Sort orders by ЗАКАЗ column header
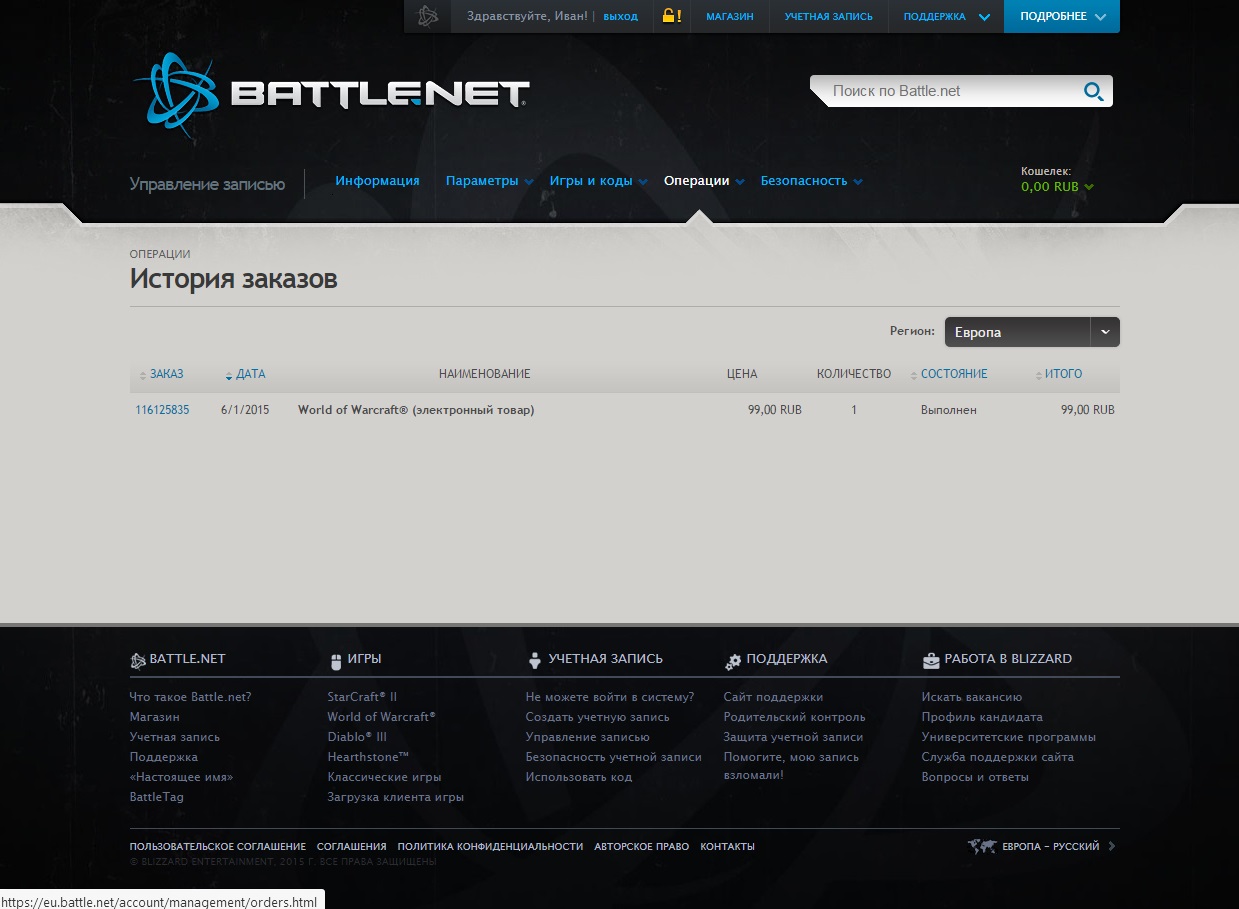 click(x=167, y=374)
